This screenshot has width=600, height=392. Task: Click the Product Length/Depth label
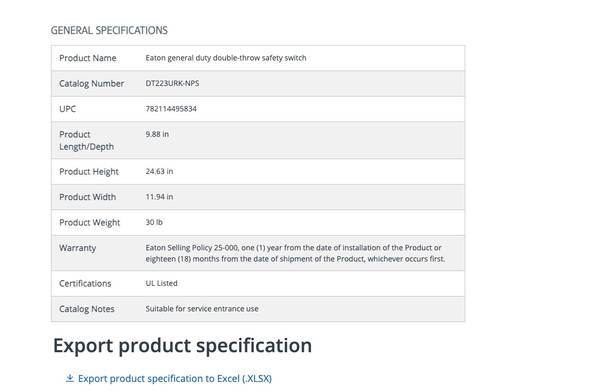tap(86, 140)
